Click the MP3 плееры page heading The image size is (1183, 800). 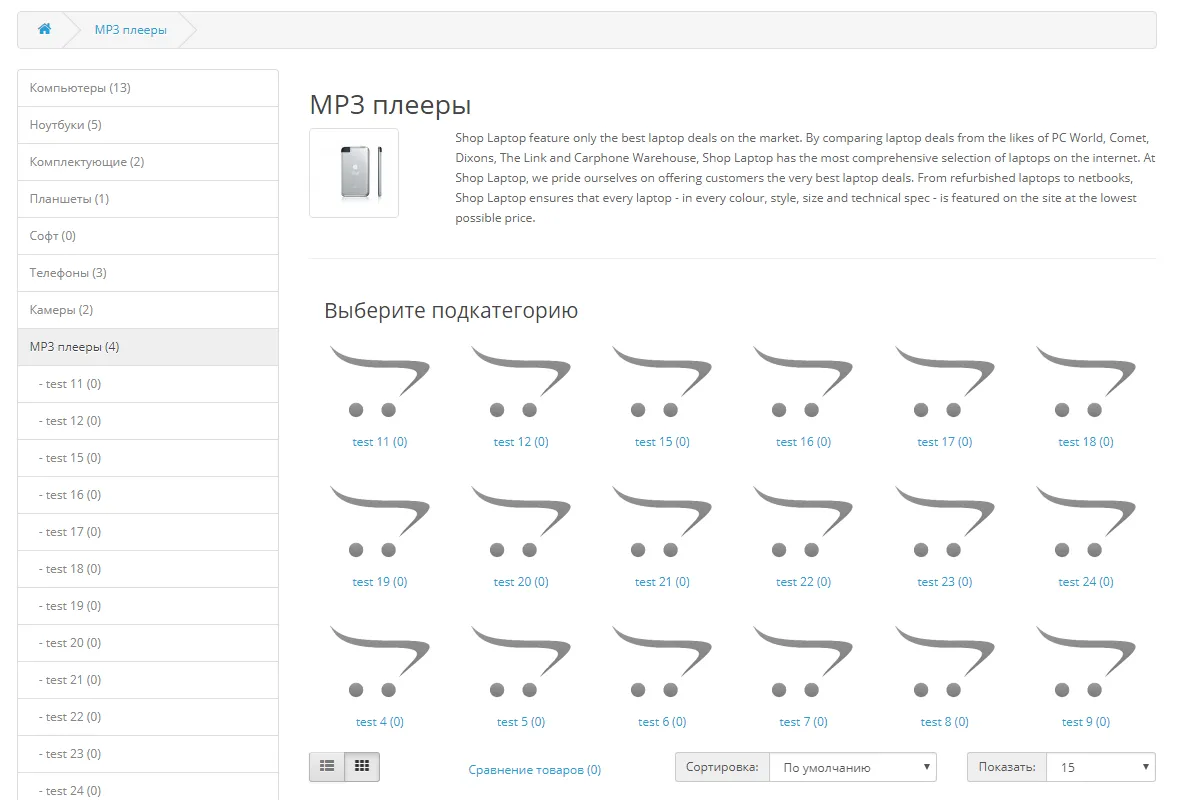point(390,105)
